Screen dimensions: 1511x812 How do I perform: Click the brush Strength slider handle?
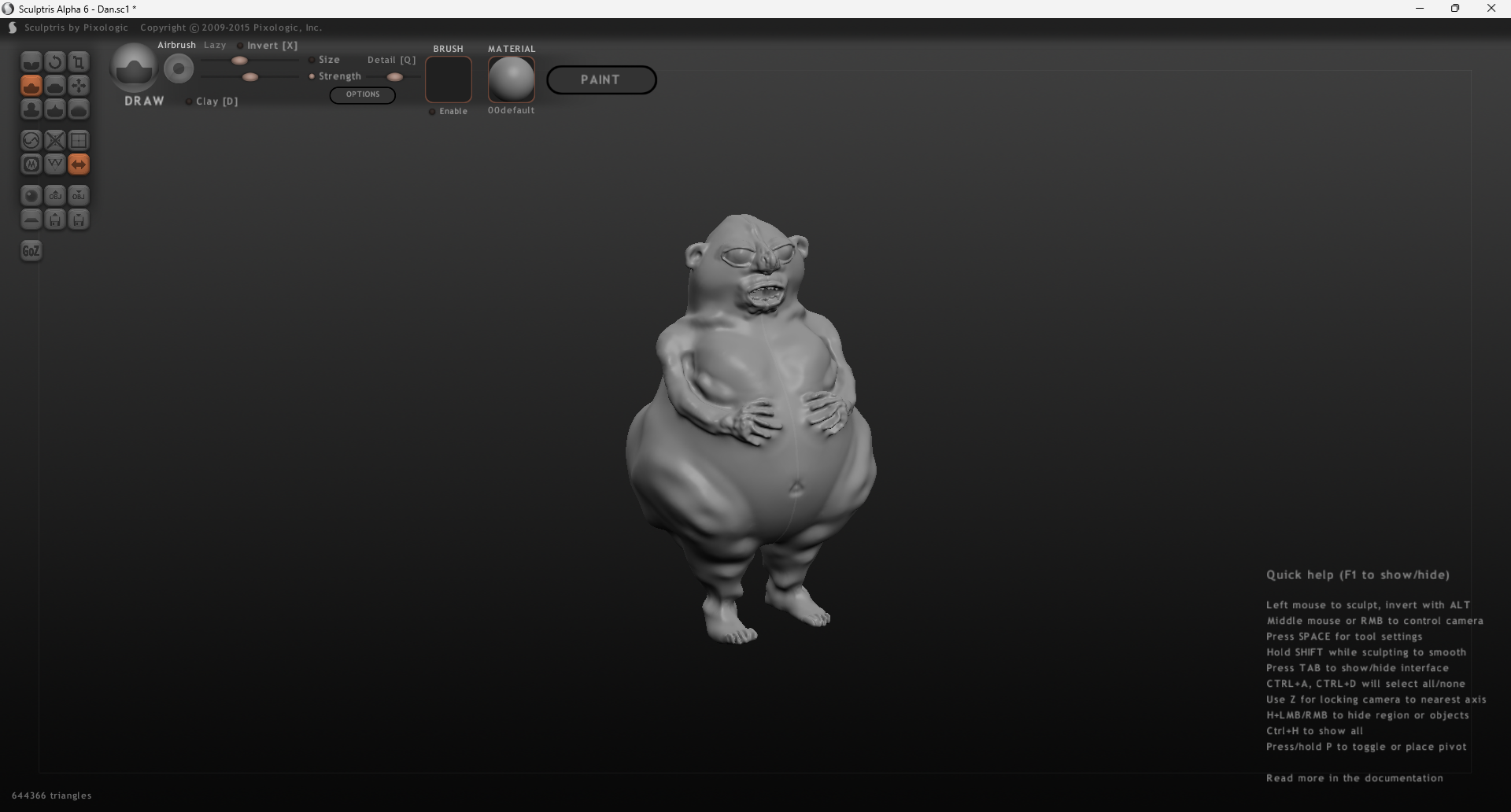coord(250,77)
